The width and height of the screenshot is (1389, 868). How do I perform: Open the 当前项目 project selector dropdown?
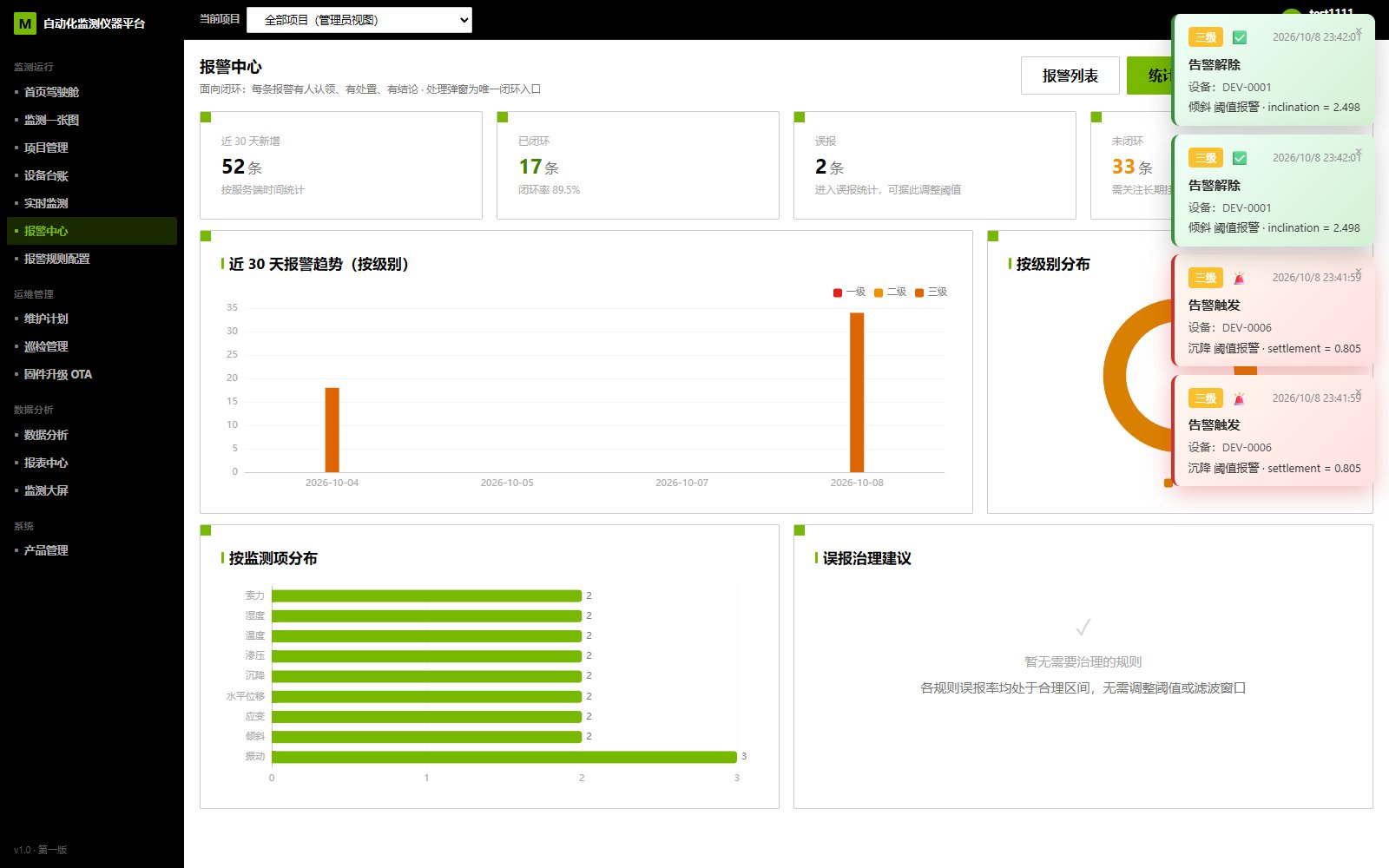(359, 20)
